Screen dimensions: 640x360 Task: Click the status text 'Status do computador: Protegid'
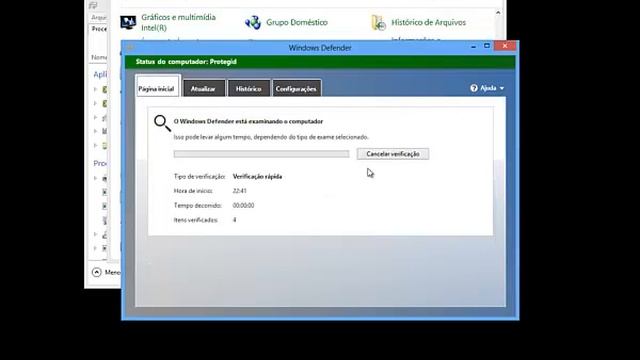[x=186, y=62]
